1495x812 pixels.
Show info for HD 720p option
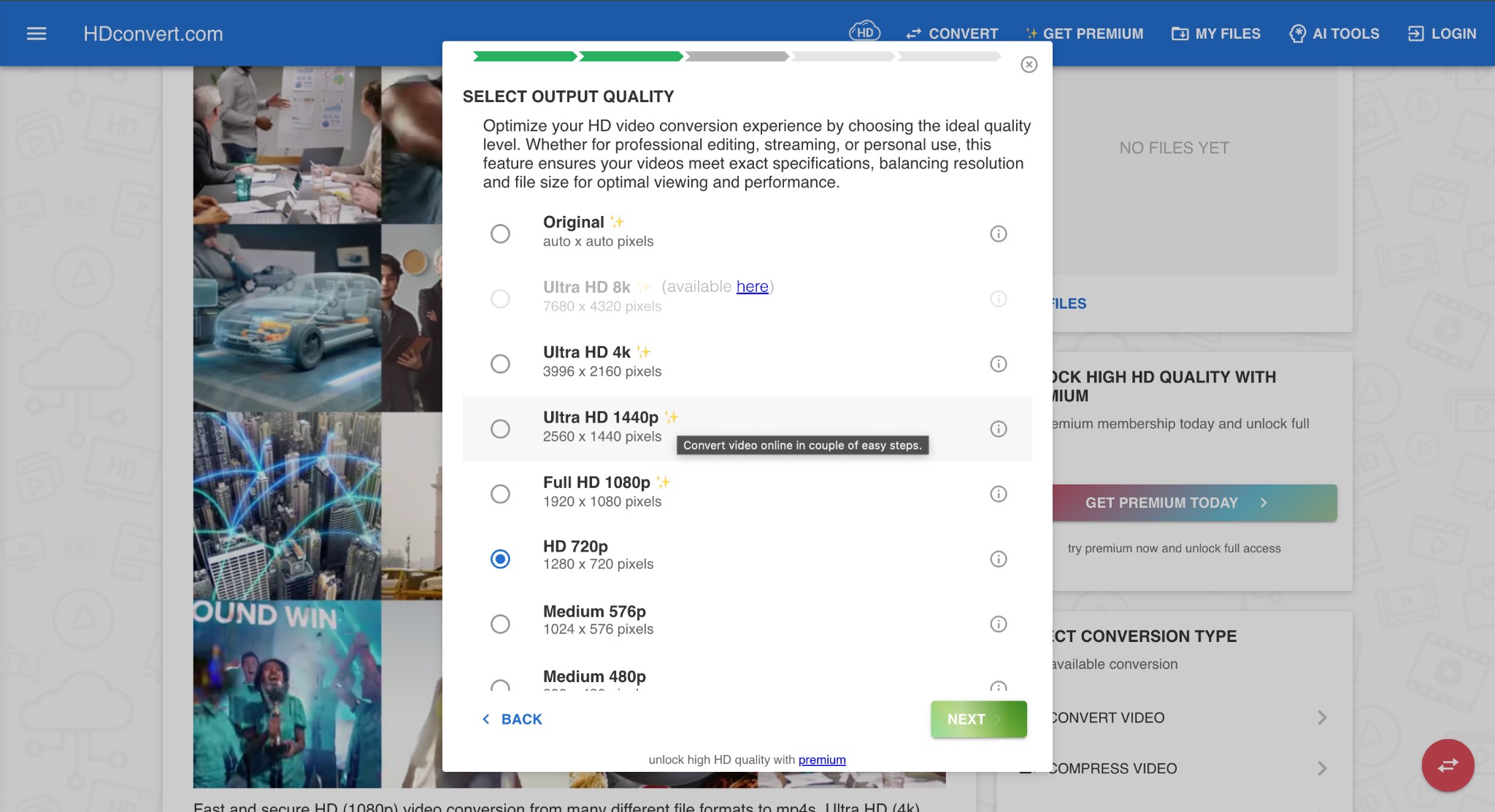tap(998, 559)
